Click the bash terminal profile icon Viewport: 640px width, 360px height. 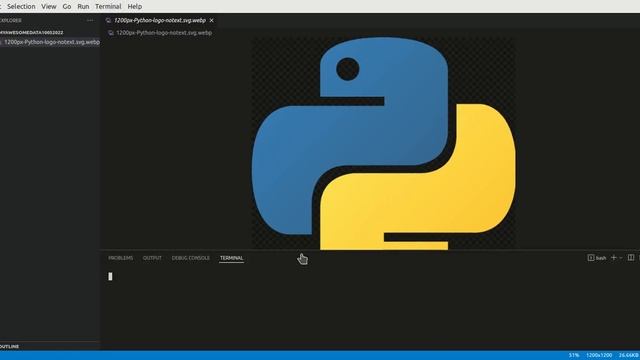[x=591, y=258]
